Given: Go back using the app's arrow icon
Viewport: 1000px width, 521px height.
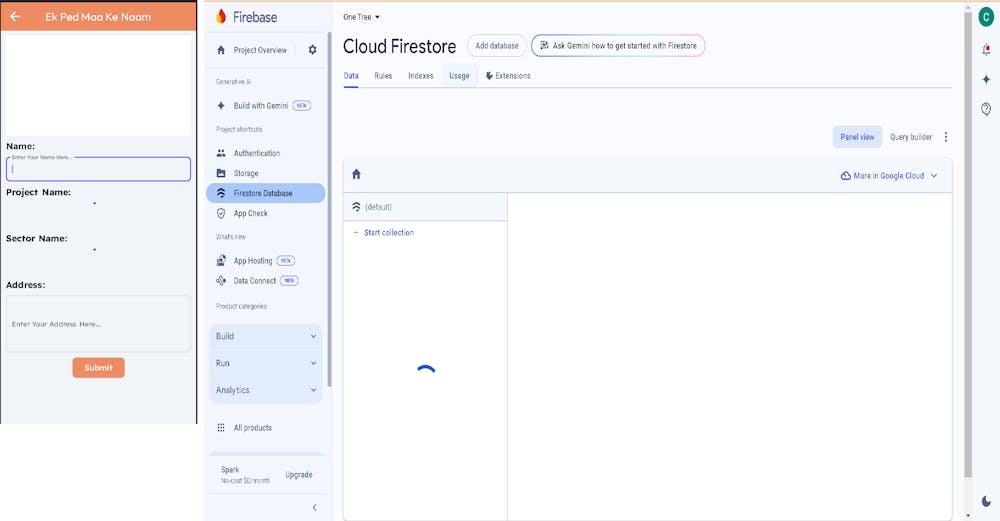Looking at the screenshot, I should (x=15, y=17).
